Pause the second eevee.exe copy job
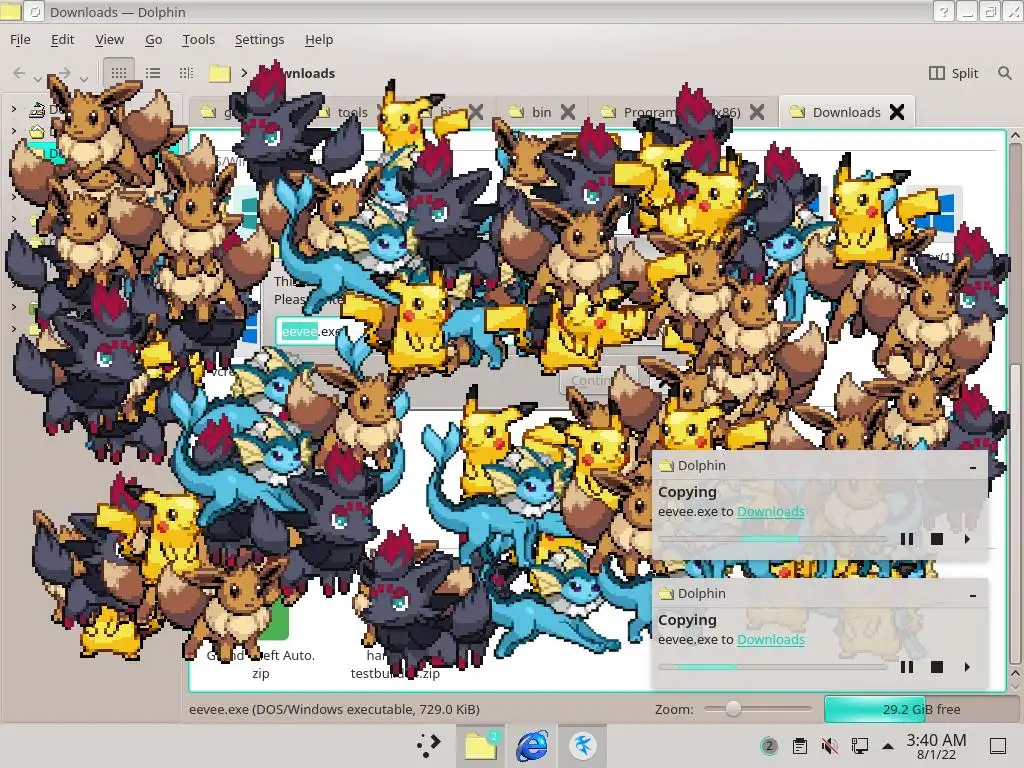Viewport: 1024px width, 768px height. pyautogui.click(x=906, y=667)
